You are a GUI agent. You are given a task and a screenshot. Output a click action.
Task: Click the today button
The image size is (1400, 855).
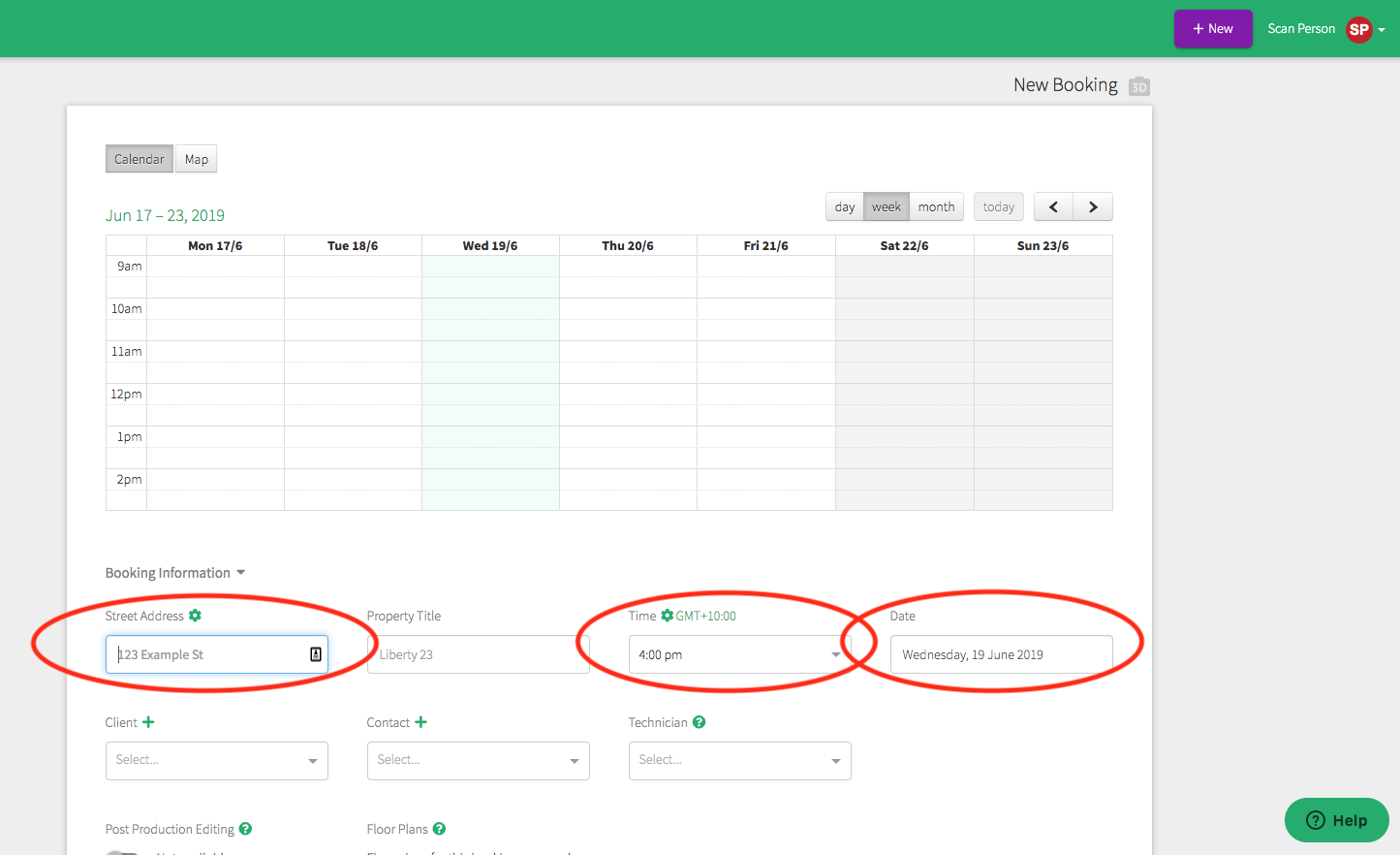point(999,206)
